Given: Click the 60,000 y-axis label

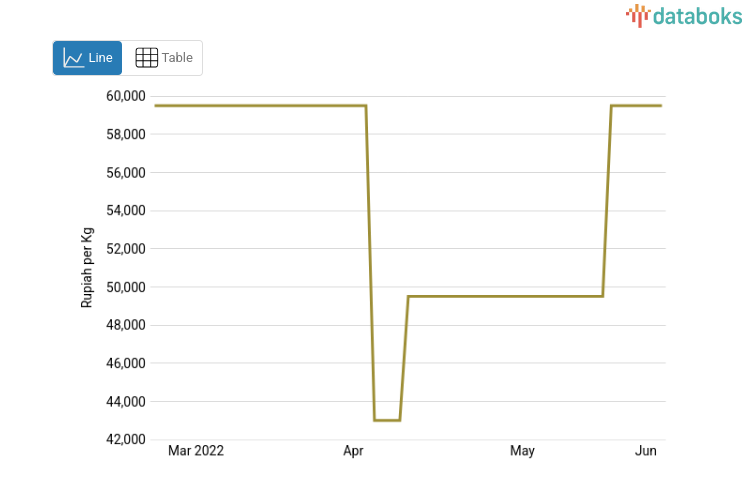Looking at the screenshot, I should click(x=126, y=96).
